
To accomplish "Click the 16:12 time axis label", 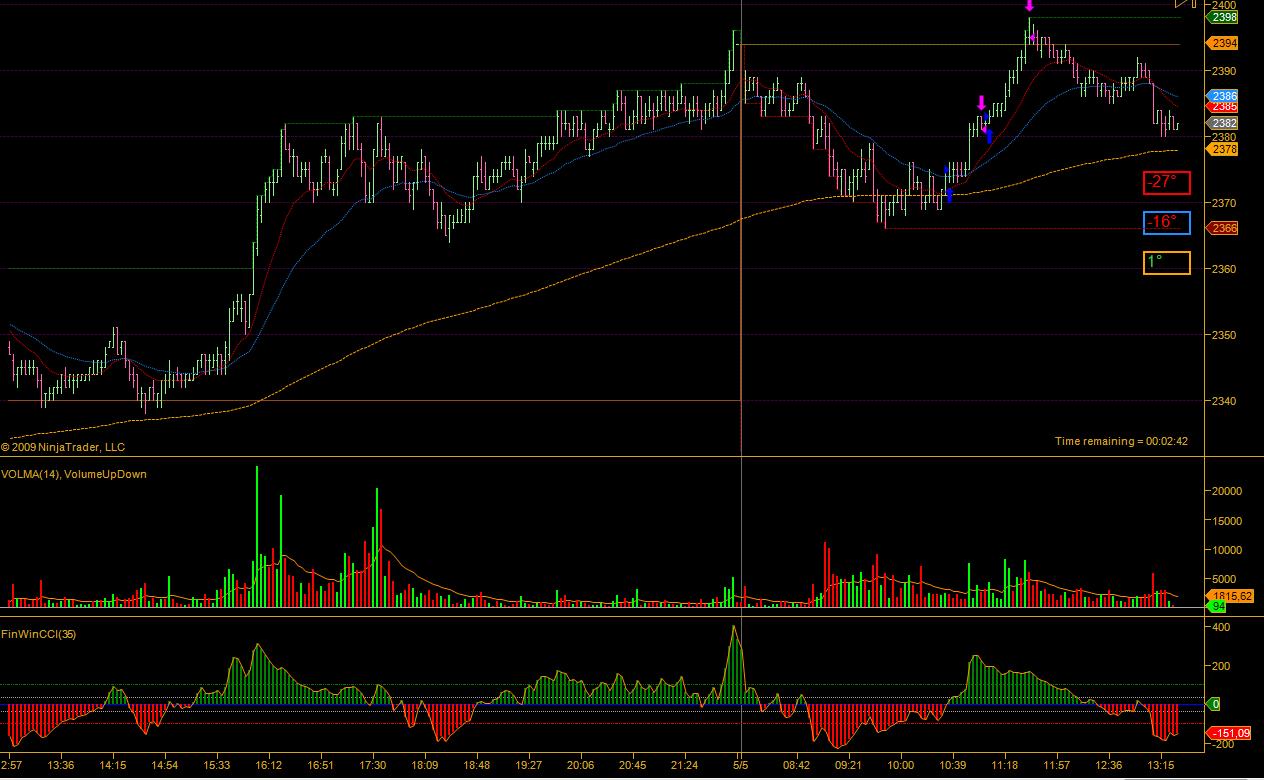I will tap(269, 765).
